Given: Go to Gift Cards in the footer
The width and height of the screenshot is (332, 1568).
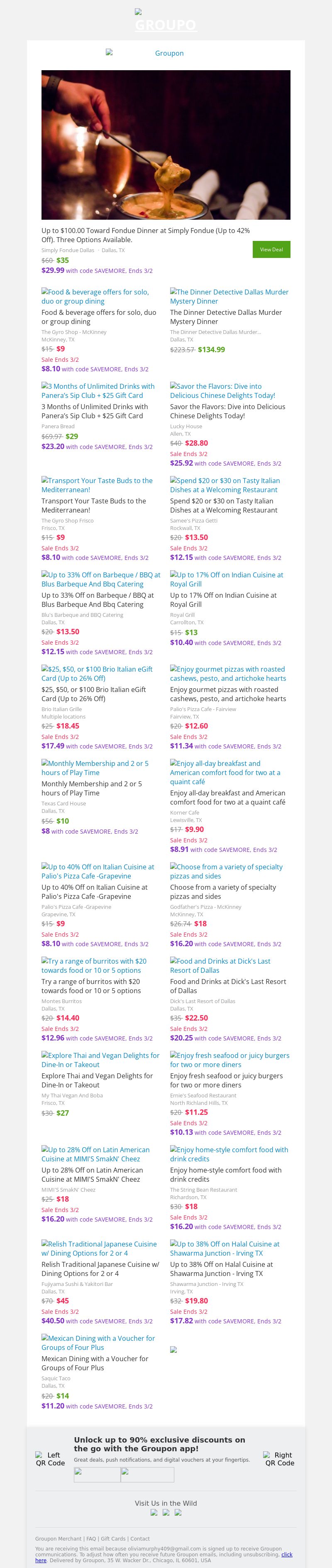Looking at the screenshot, I should click(113, 1538).
